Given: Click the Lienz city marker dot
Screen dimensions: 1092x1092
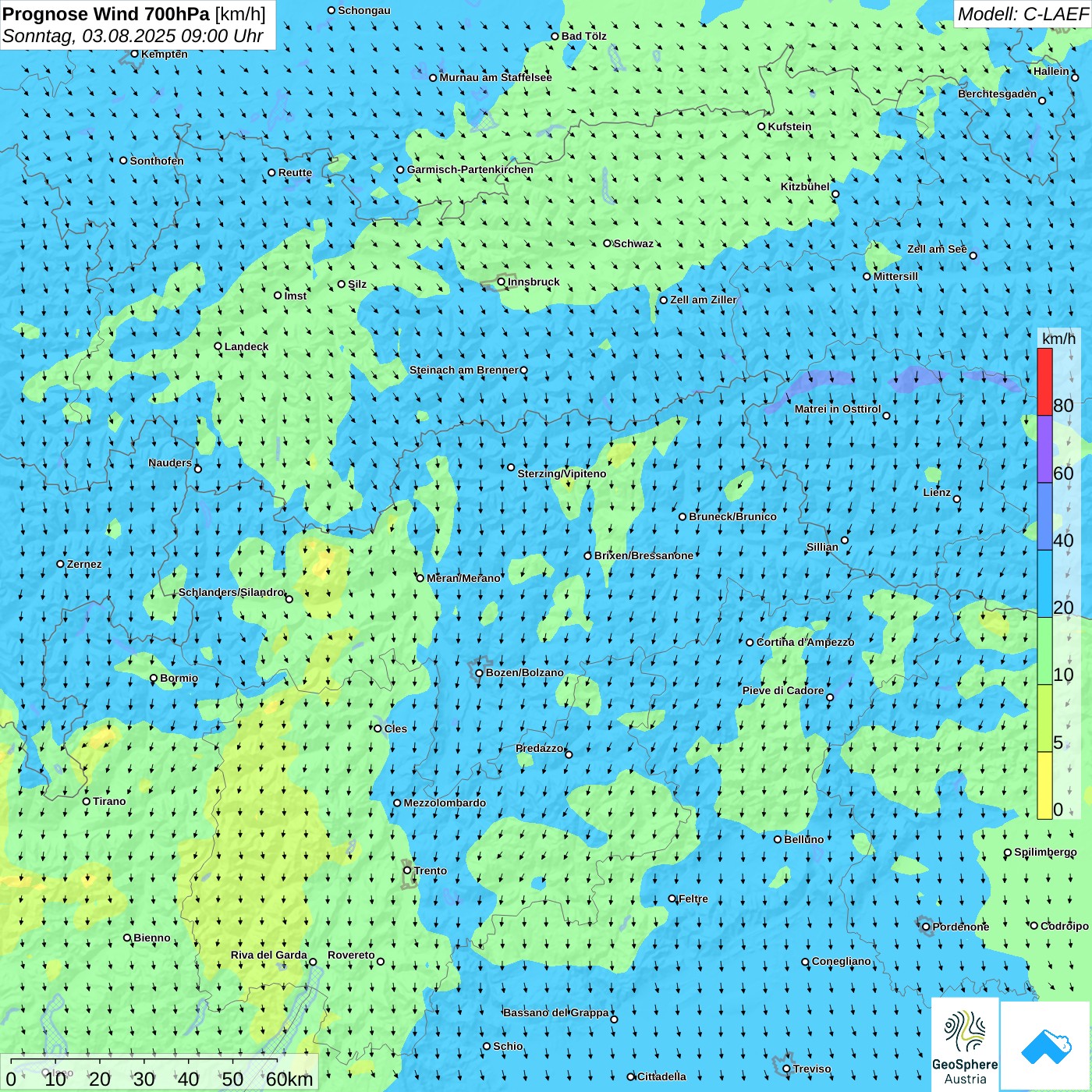Looking at the screenshot, I should (x=957, y=499).
